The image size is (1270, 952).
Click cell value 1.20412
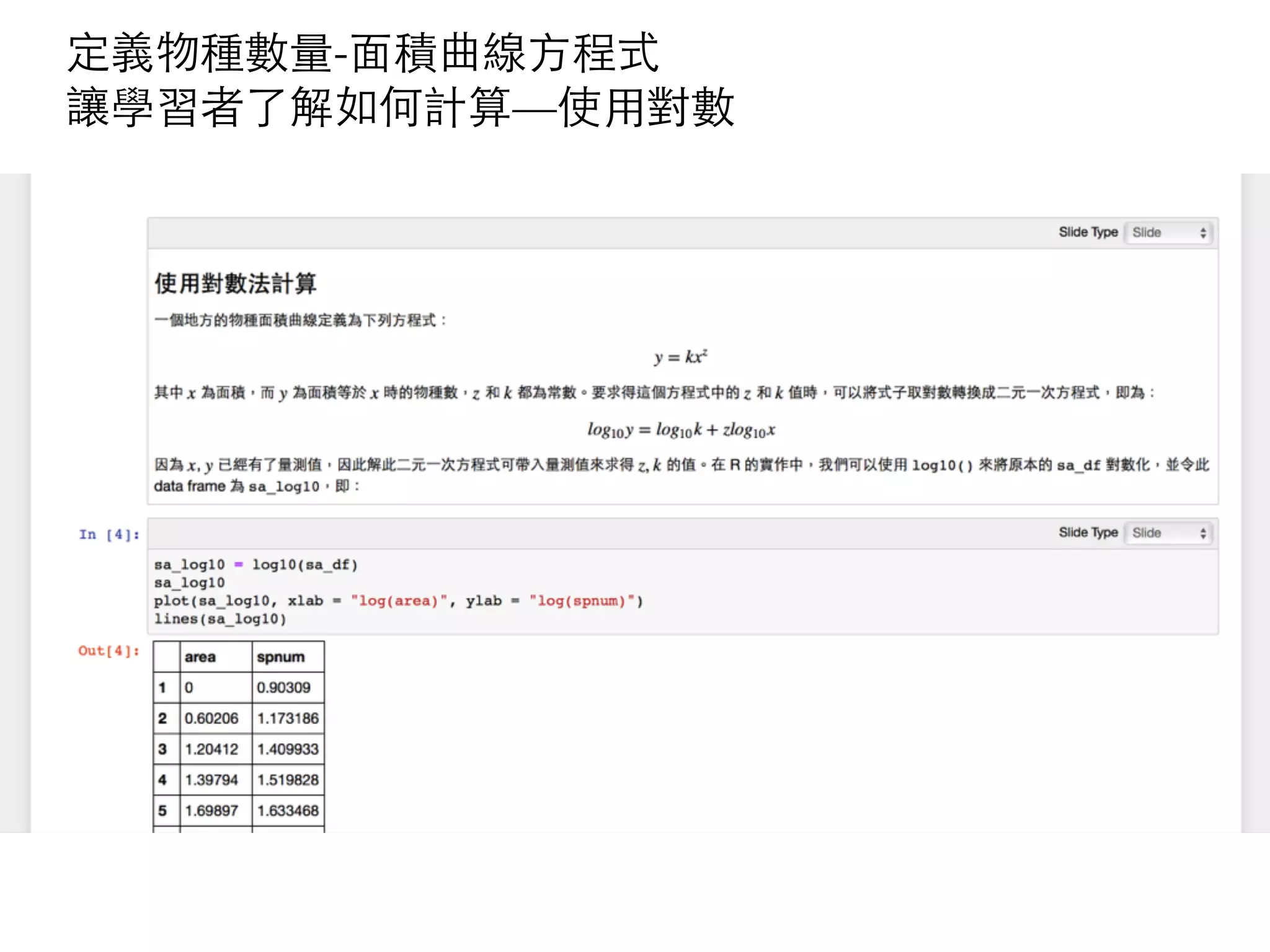[211, 749]
